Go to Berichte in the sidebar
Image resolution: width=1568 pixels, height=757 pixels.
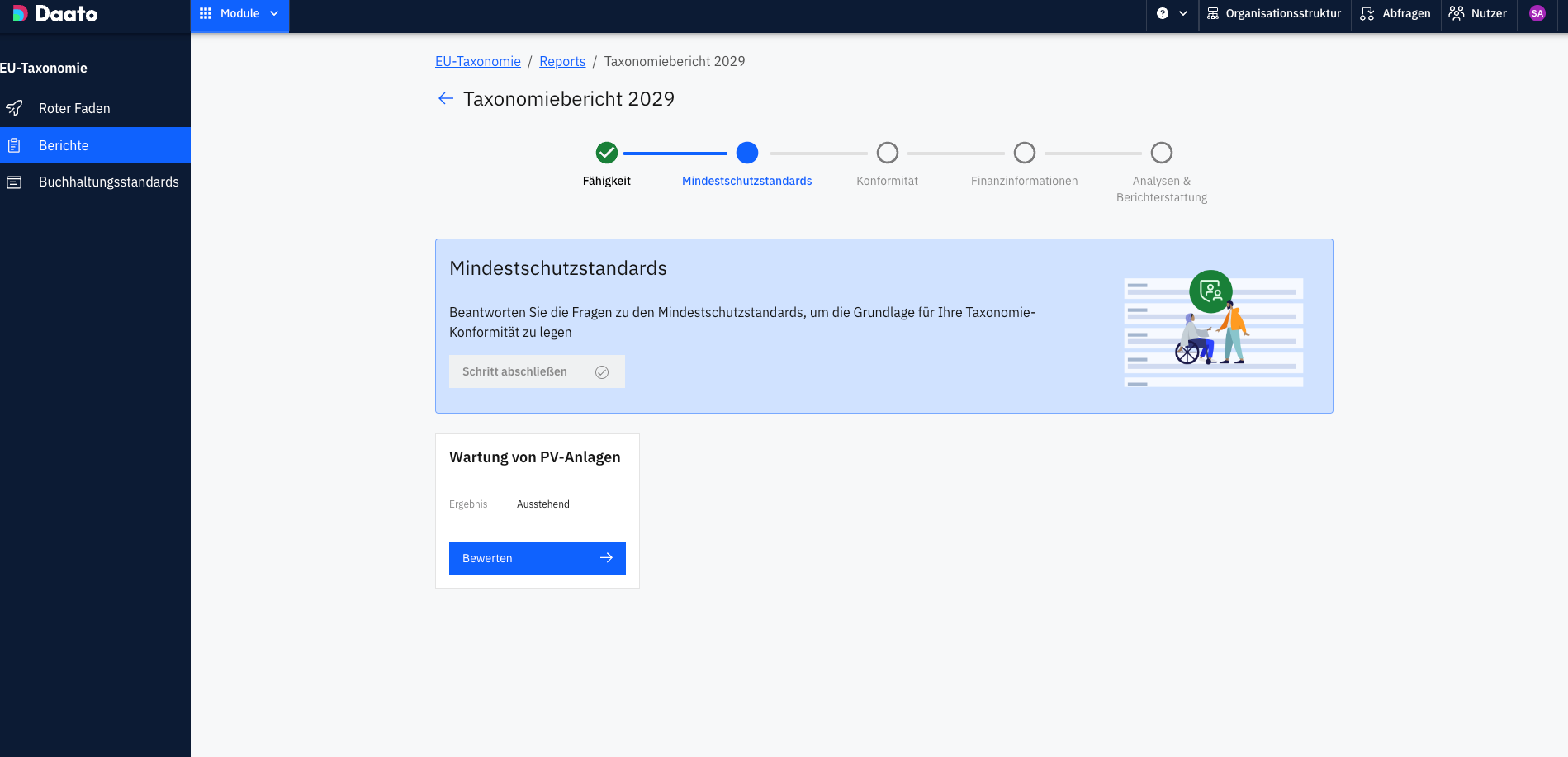[x=95, y=145]
